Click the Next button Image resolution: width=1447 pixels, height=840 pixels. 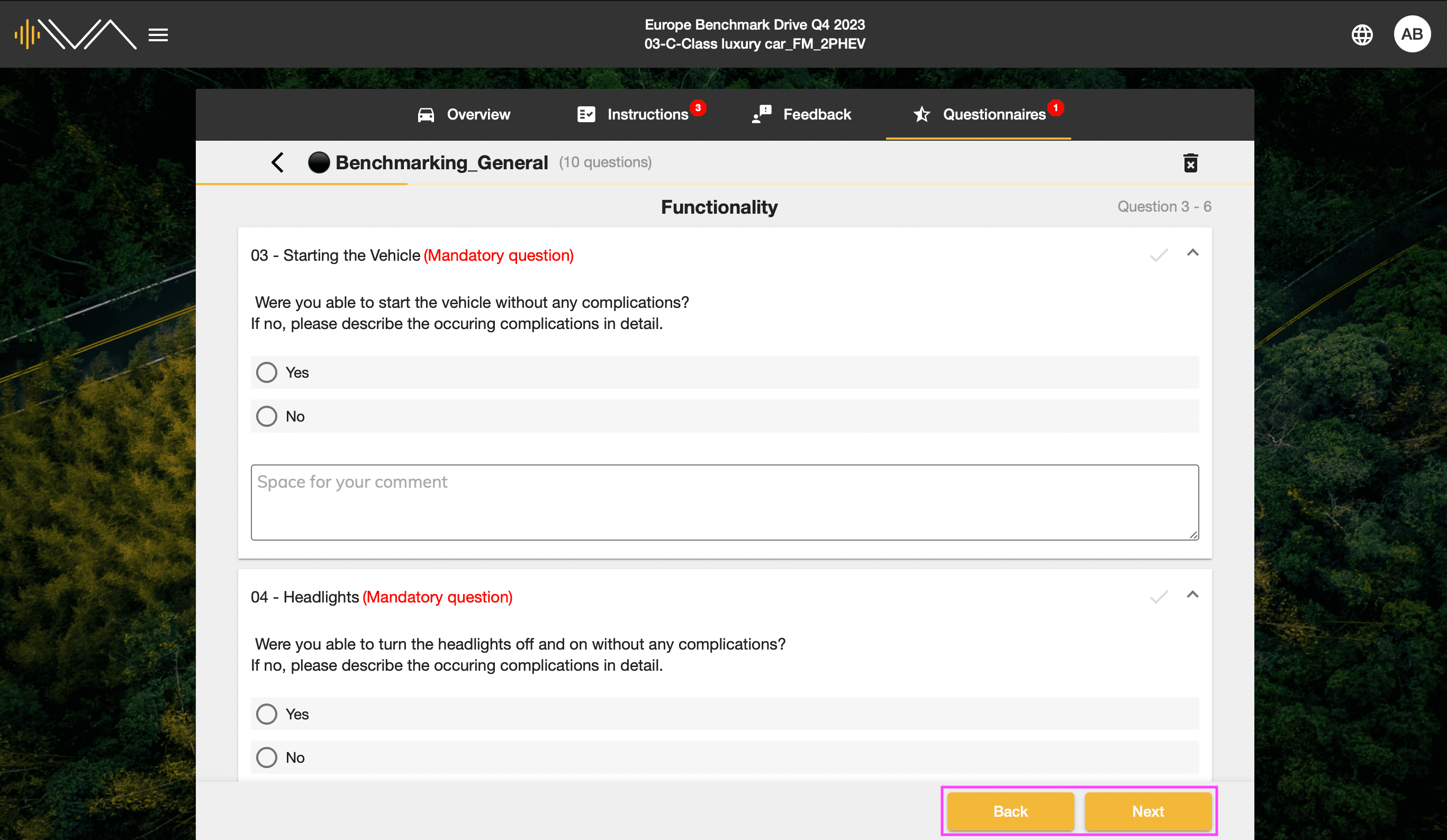coord(1147,811)
